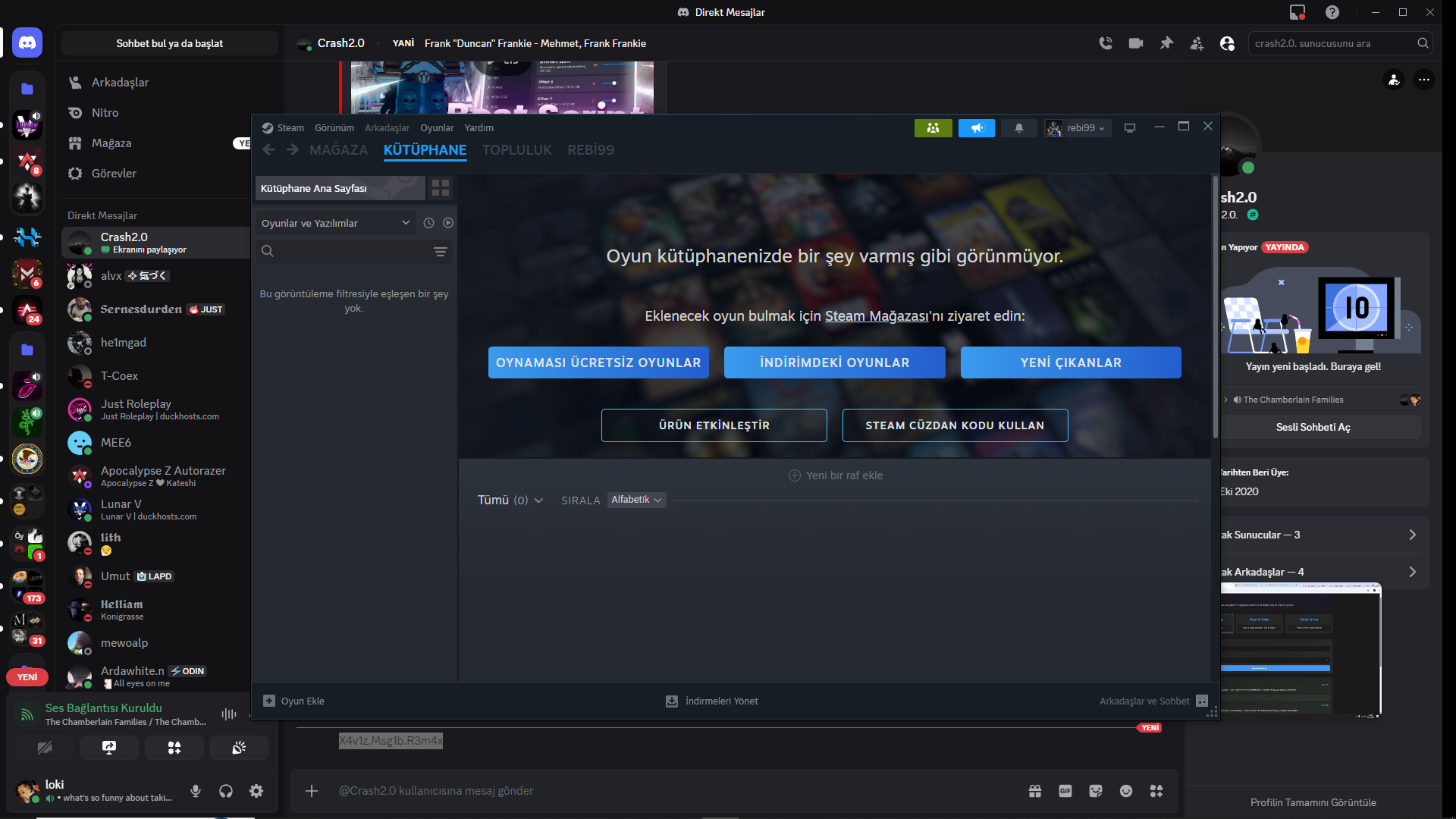Click İNDİRİMDEKİ OYUNLAR button
Image resolution: width=1456 pixels, height=819 pixels.
[834, 362]
